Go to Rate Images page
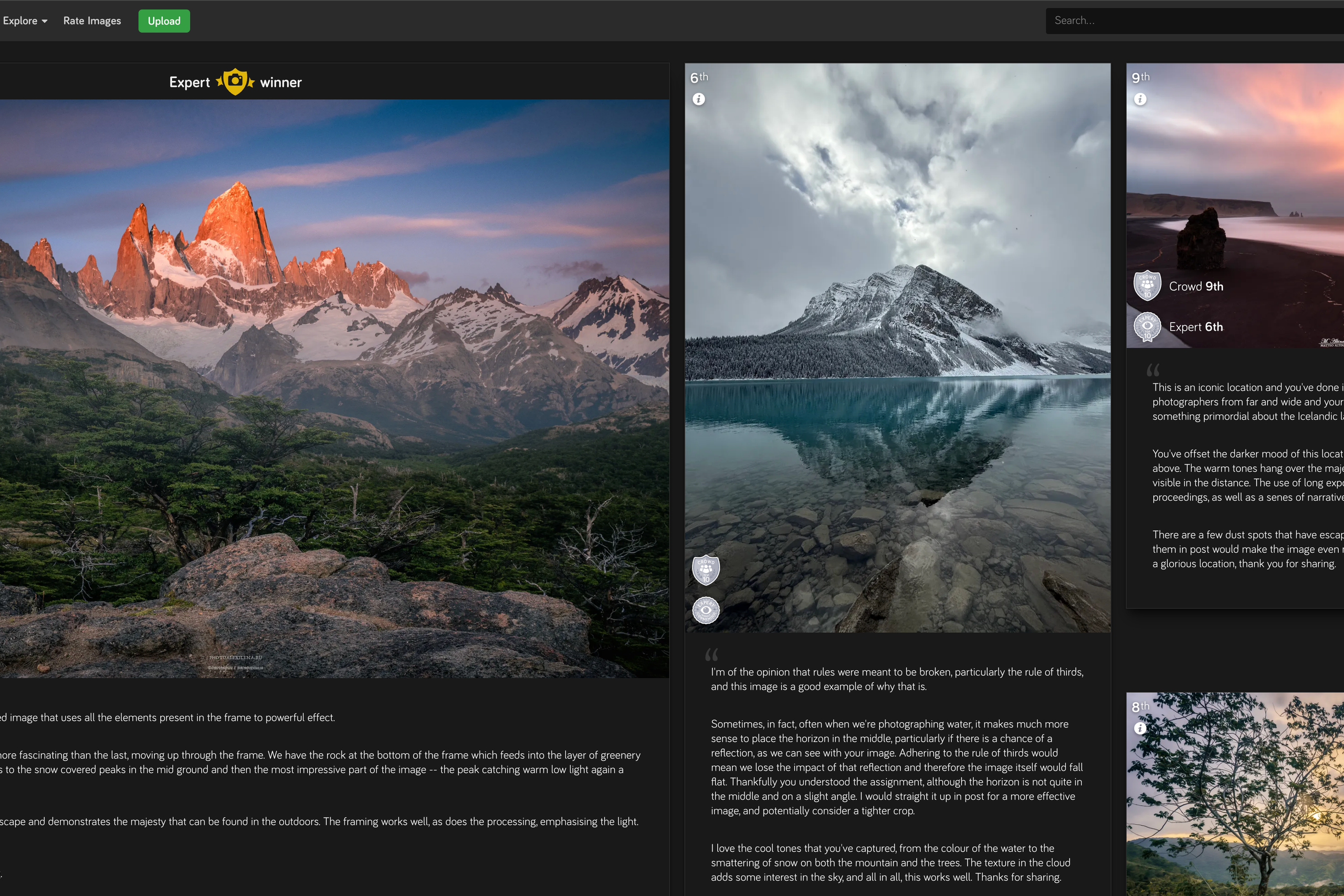 [92, 20]
